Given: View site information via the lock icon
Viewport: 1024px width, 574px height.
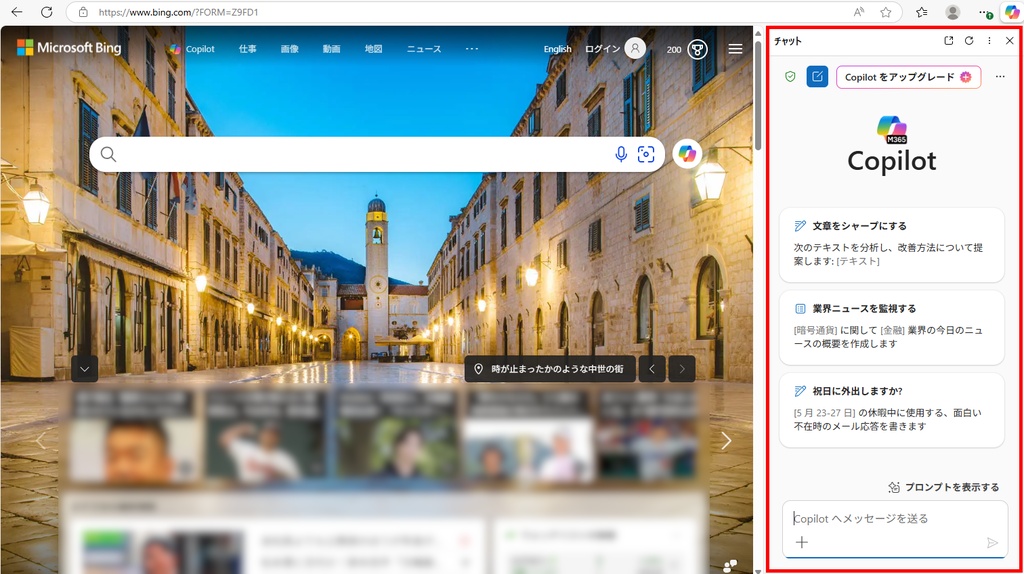Looking at the screenshot, I should [x=83, y=12].
